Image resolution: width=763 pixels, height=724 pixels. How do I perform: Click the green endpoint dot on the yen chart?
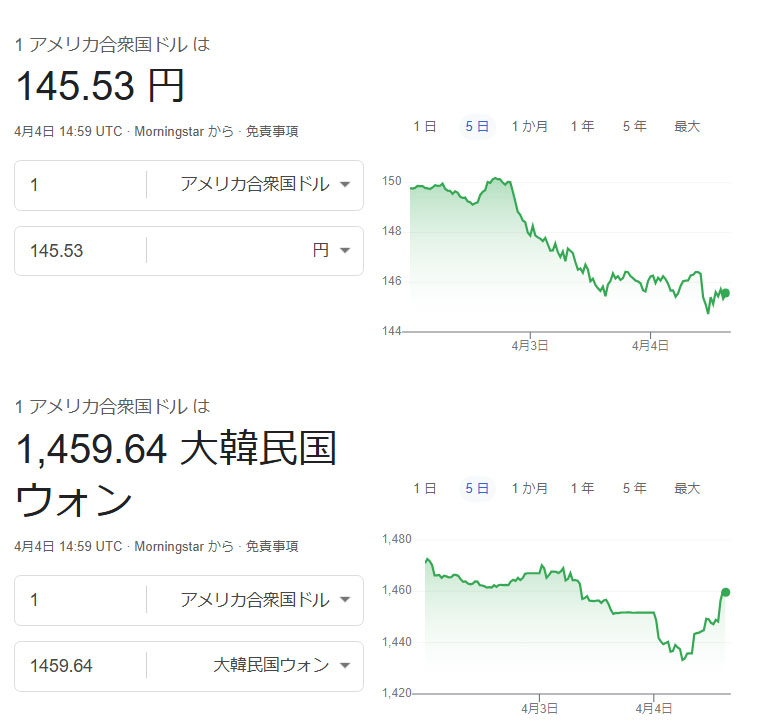point(726,293)
